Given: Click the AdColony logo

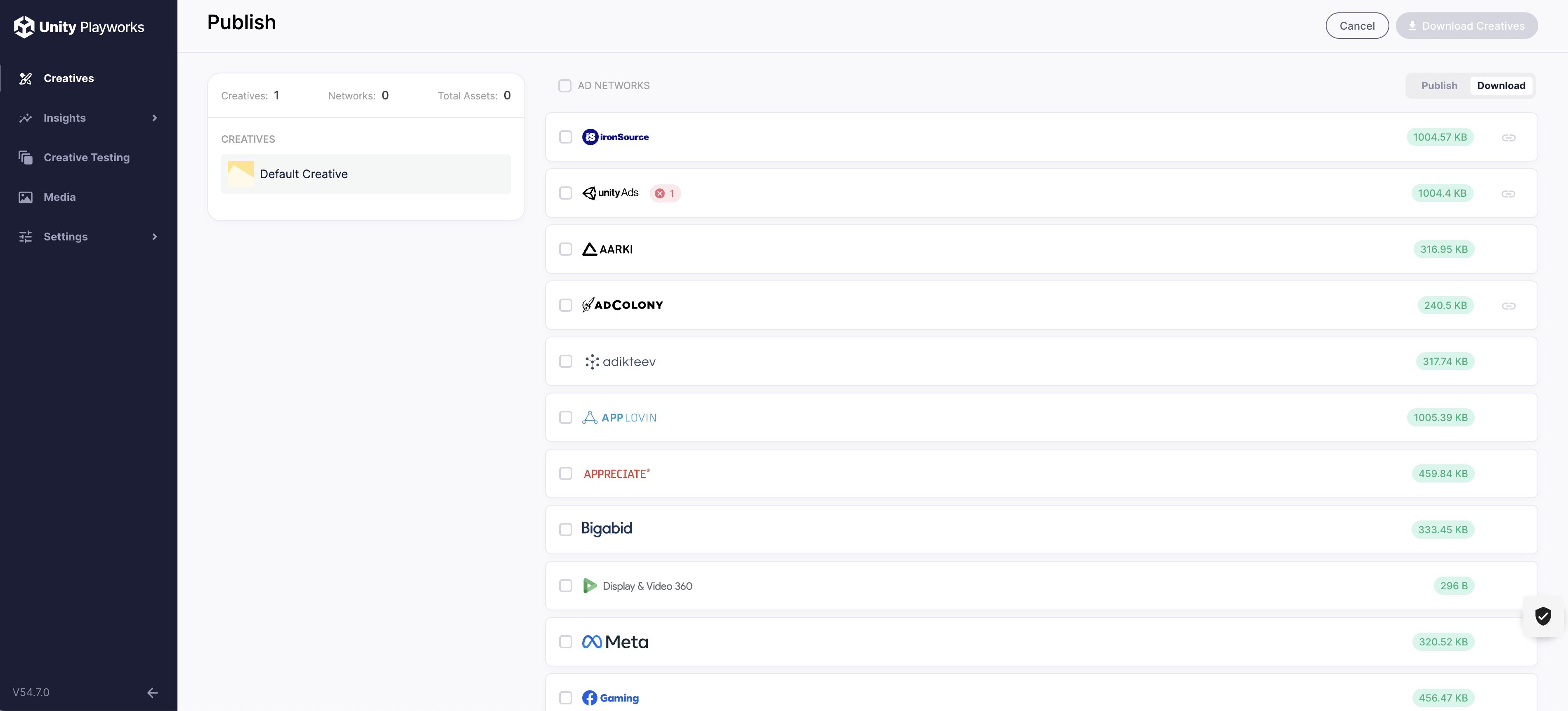Looking at the screenshot, I should tap(622, 305).
